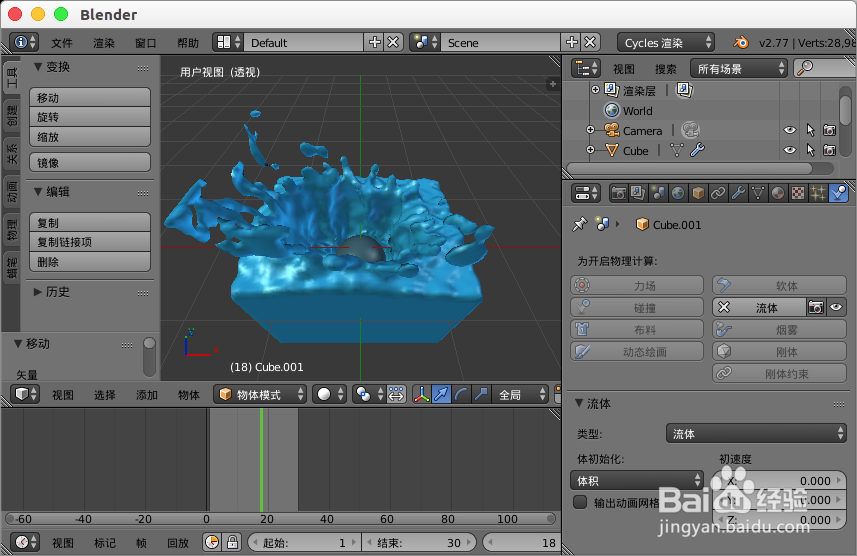Open the Scene properties tab
Viewport: 857px width, 556px height.
(658, 193)
